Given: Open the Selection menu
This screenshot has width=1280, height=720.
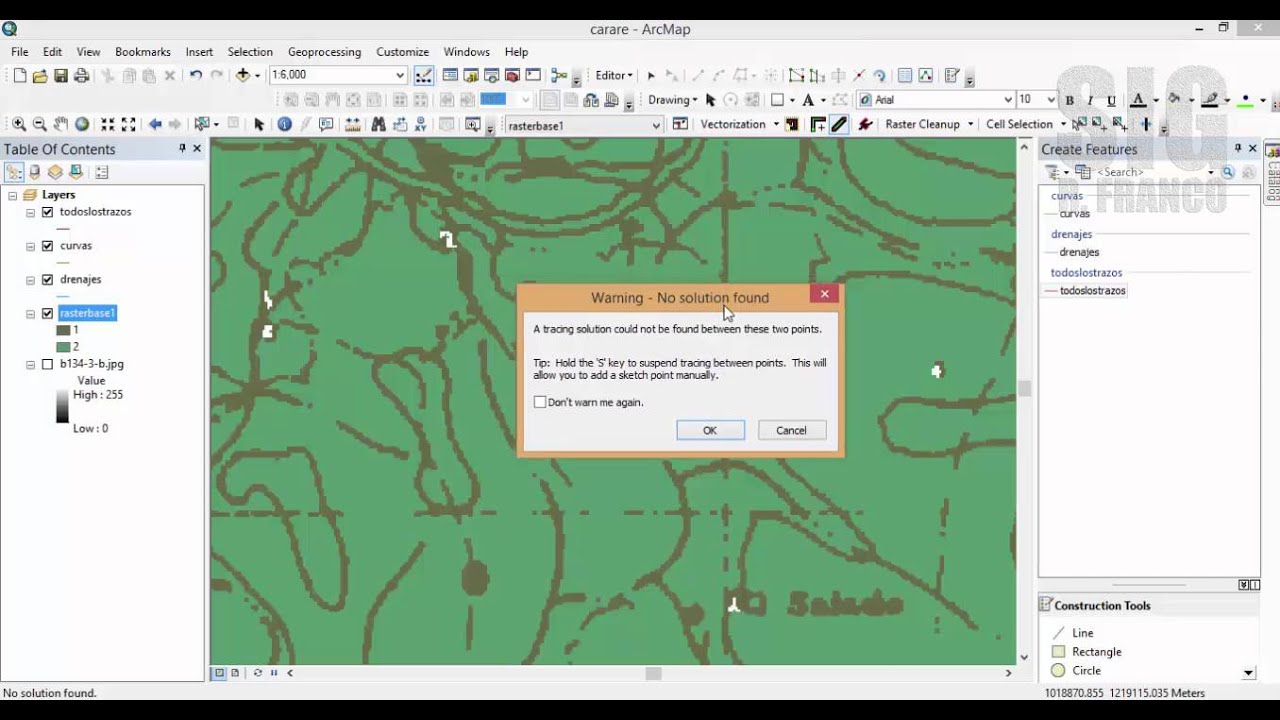Looking at the screenshot, I should 250,52.
